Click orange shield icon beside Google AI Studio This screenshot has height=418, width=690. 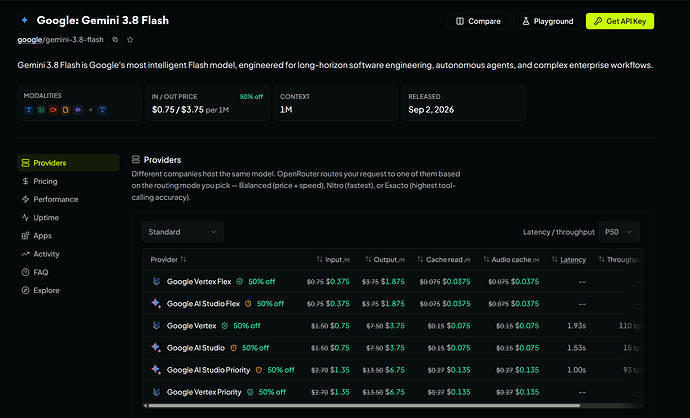click(233, 348)
